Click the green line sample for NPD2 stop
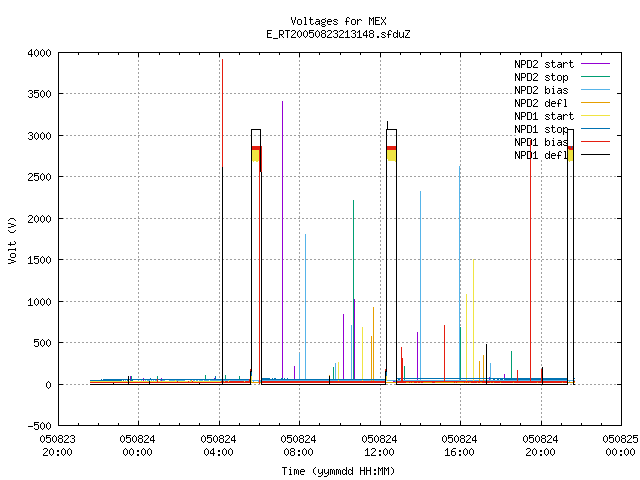The width and height of the screenshot is (640, 480). 595,77
